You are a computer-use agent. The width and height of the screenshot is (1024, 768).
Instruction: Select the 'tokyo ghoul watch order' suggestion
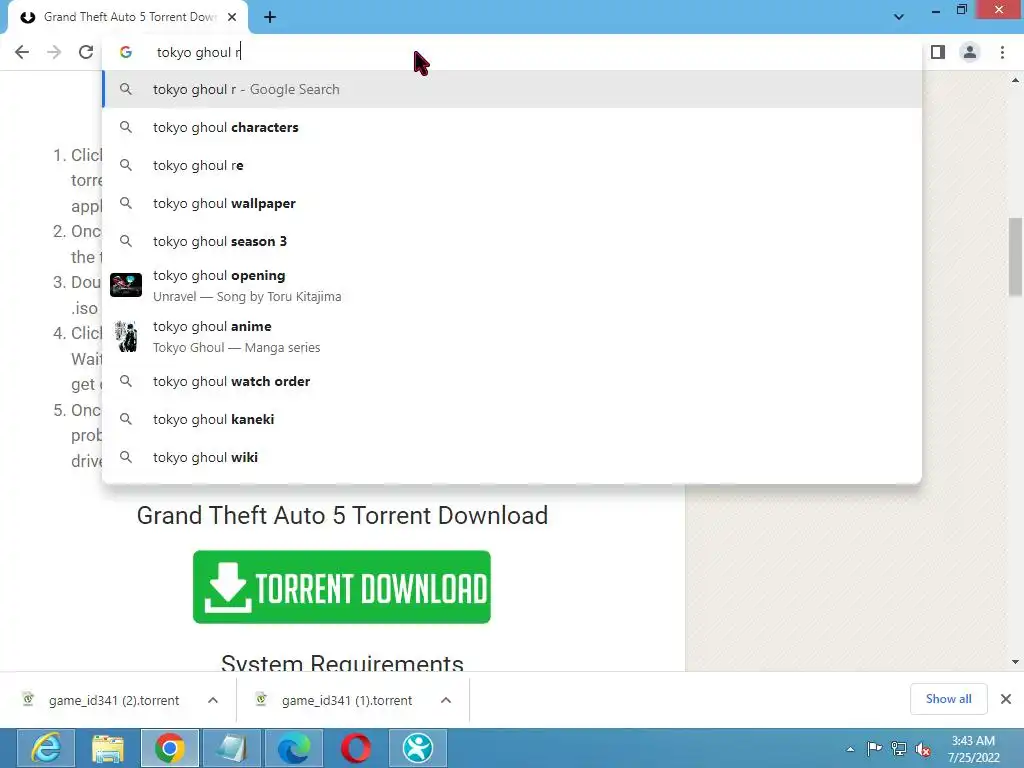(x=512, y=381)
